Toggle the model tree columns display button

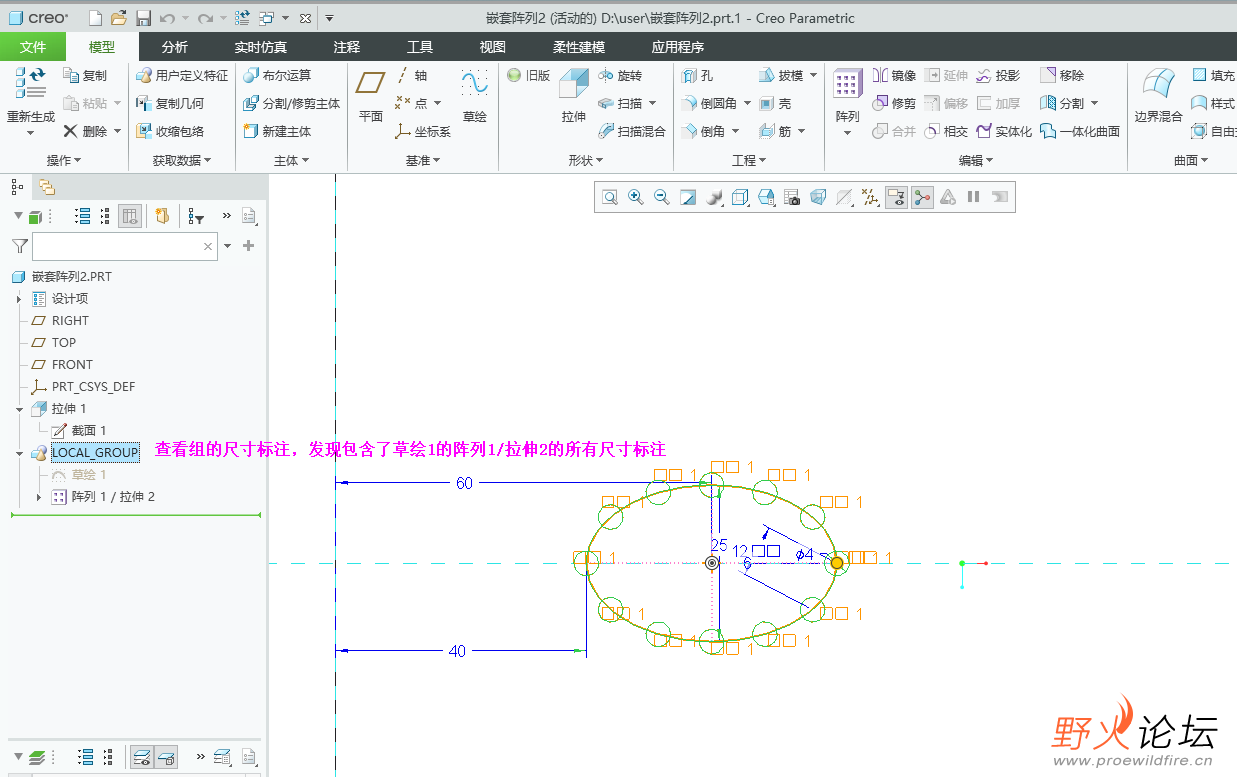tap(129, 216)
